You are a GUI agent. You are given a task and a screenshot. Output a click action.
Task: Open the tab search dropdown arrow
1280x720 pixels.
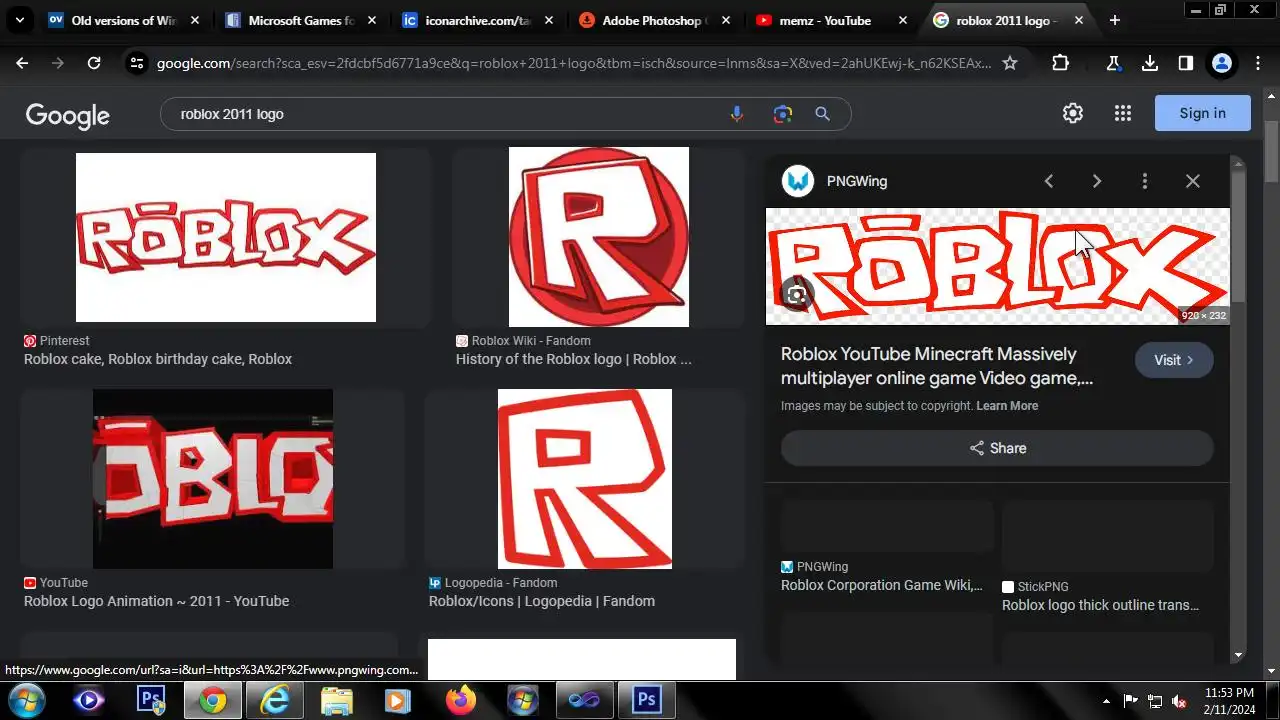(19, 20)
